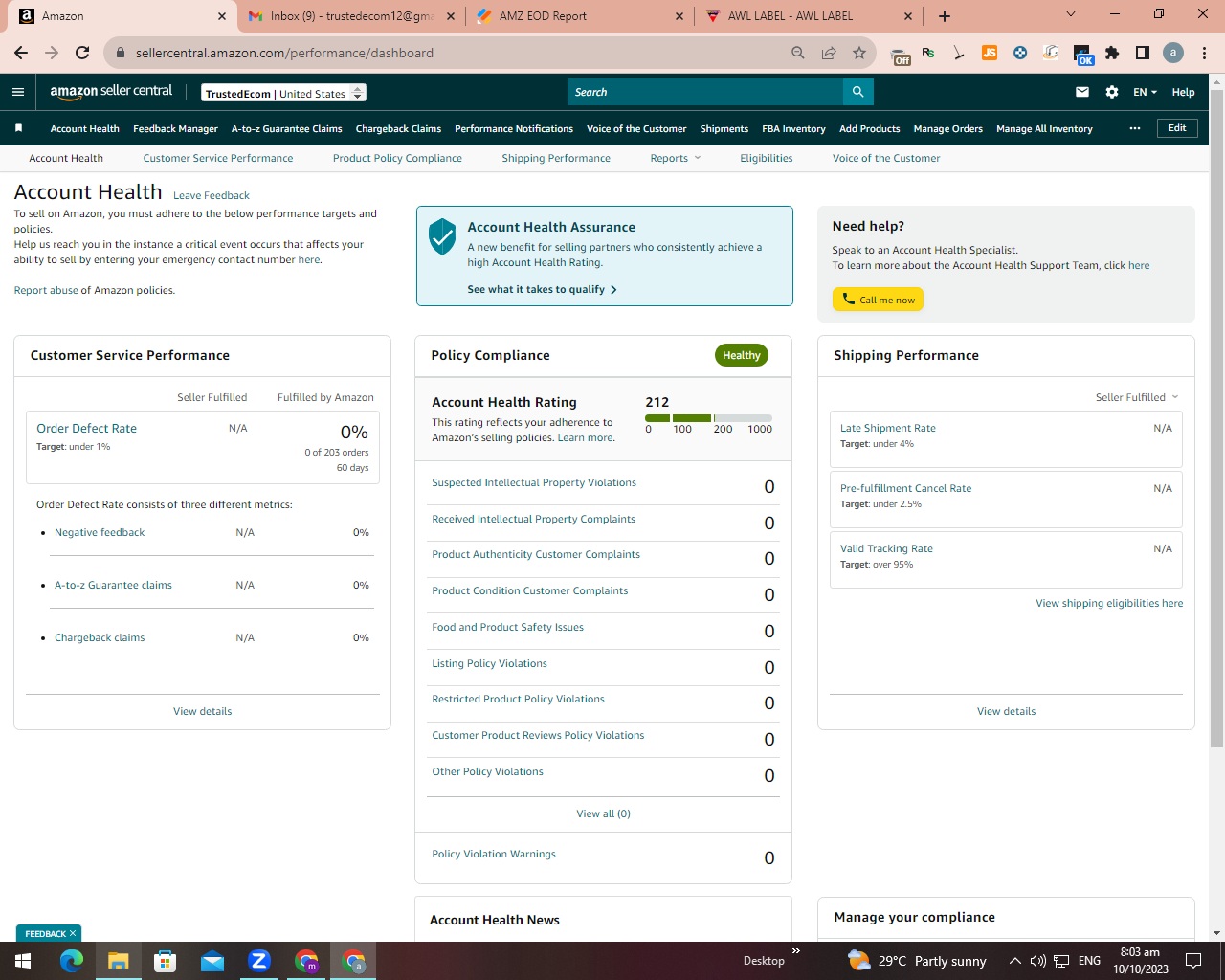Open FBA Inventory in top navigation
The width and height of the screenshot is (1225, 980).
pyautogui.click(x=793, y=128)
